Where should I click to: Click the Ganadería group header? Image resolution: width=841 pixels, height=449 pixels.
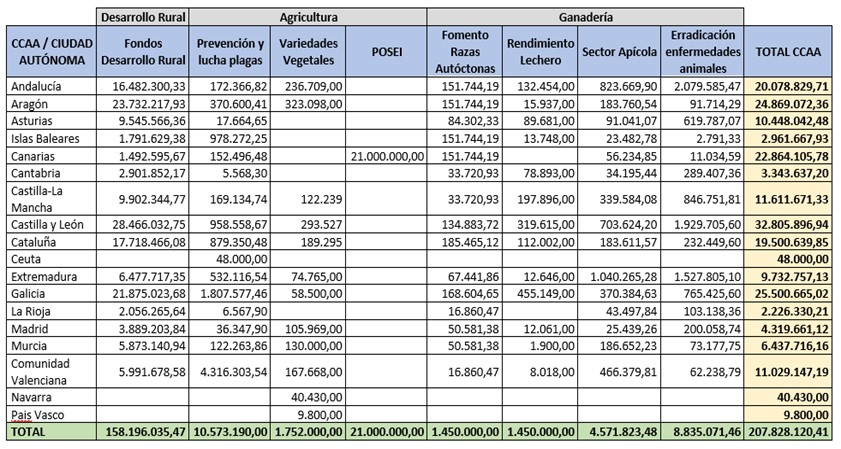click(586, 18)
